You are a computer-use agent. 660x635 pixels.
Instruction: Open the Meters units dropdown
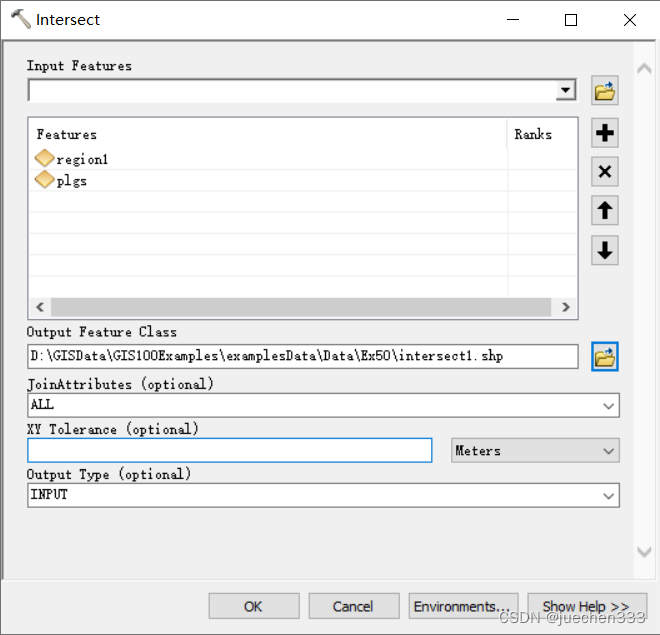coord(608,451)
